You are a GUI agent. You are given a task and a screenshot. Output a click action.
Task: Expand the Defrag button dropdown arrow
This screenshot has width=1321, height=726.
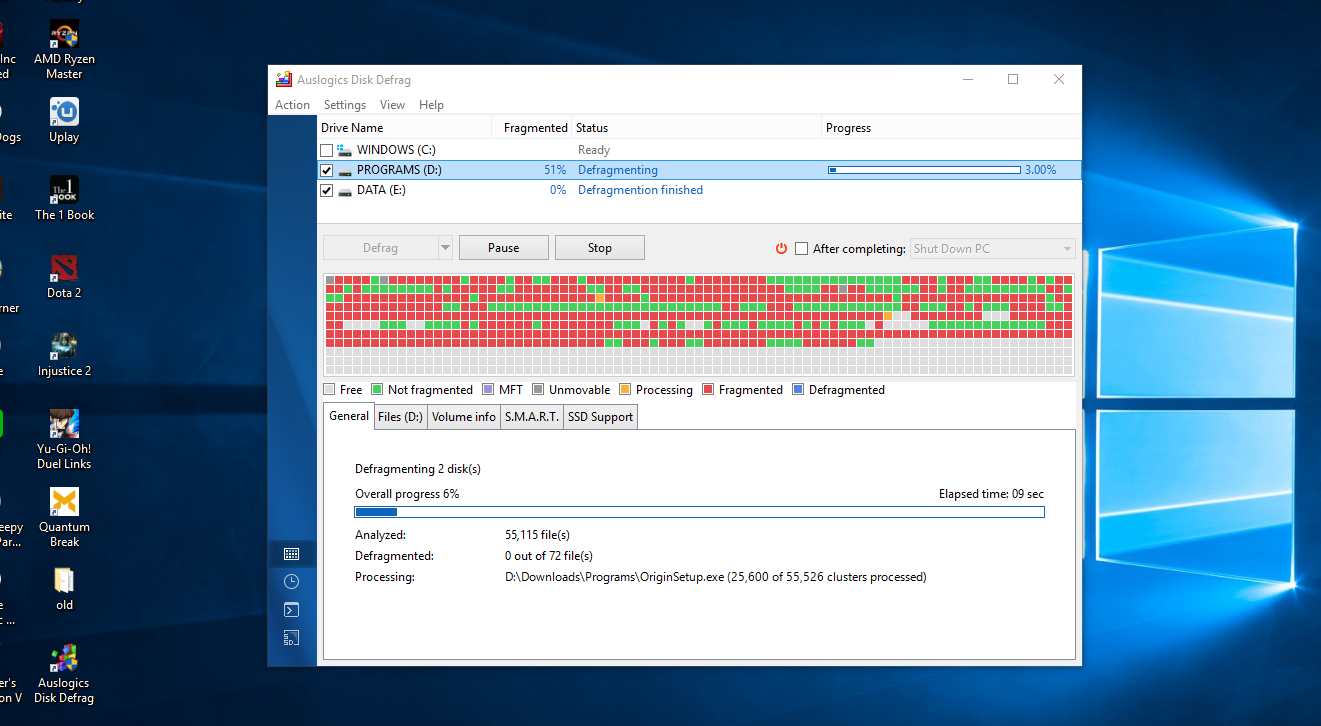tap(445, 248)
